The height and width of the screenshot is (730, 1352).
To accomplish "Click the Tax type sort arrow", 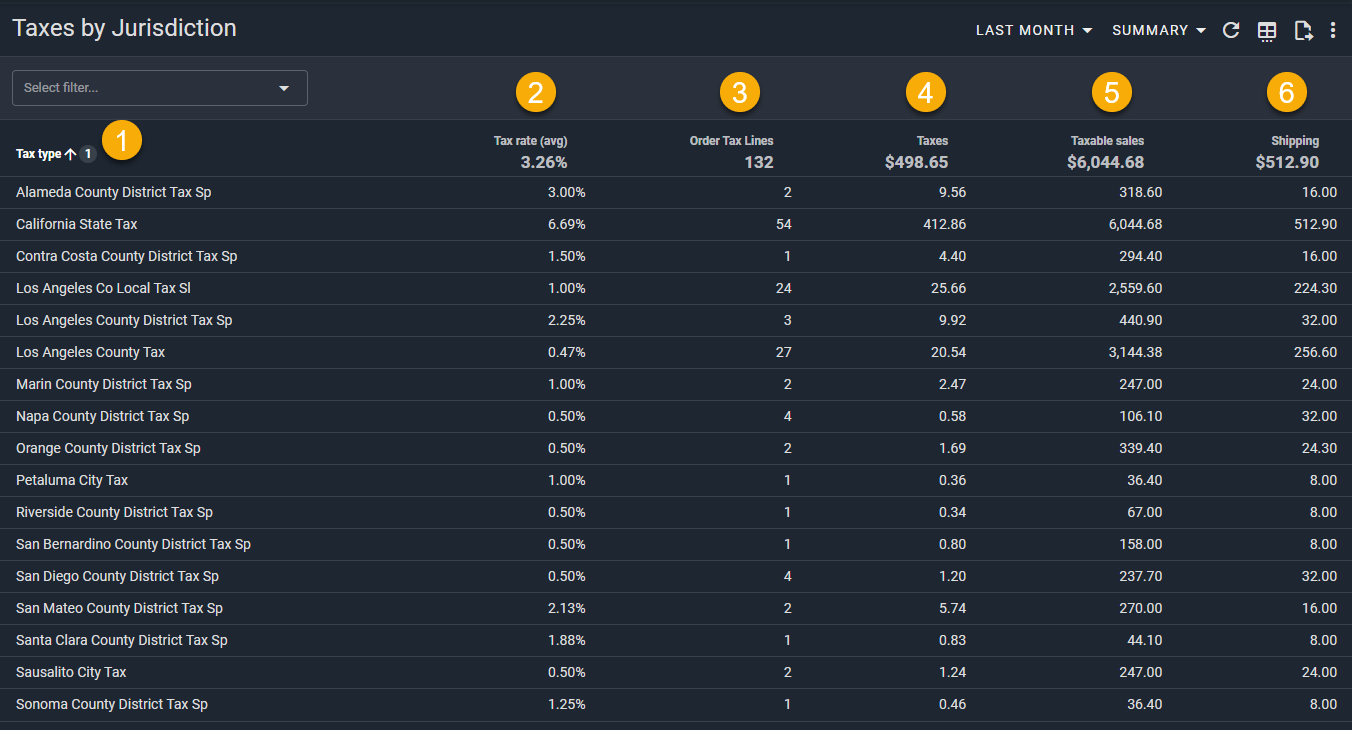I will (70, 154).
